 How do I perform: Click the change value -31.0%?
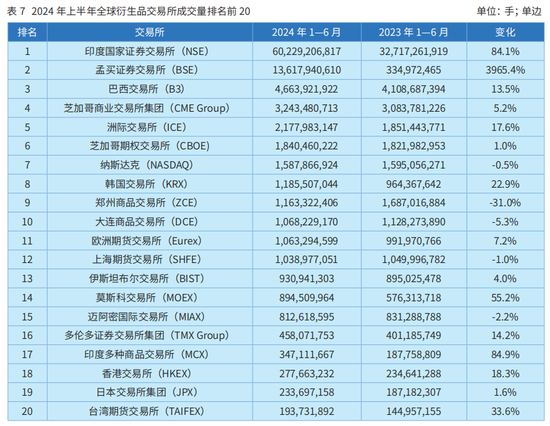(505, 203)
